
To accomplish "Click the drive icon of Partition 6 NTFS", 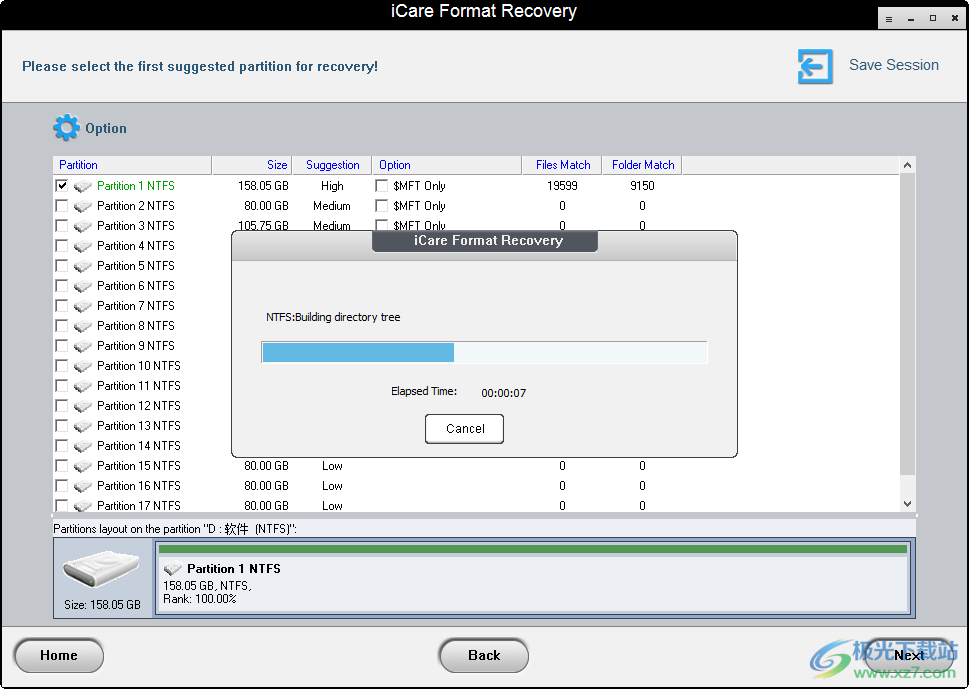I will pyautogui.click(x=83, y=286).
